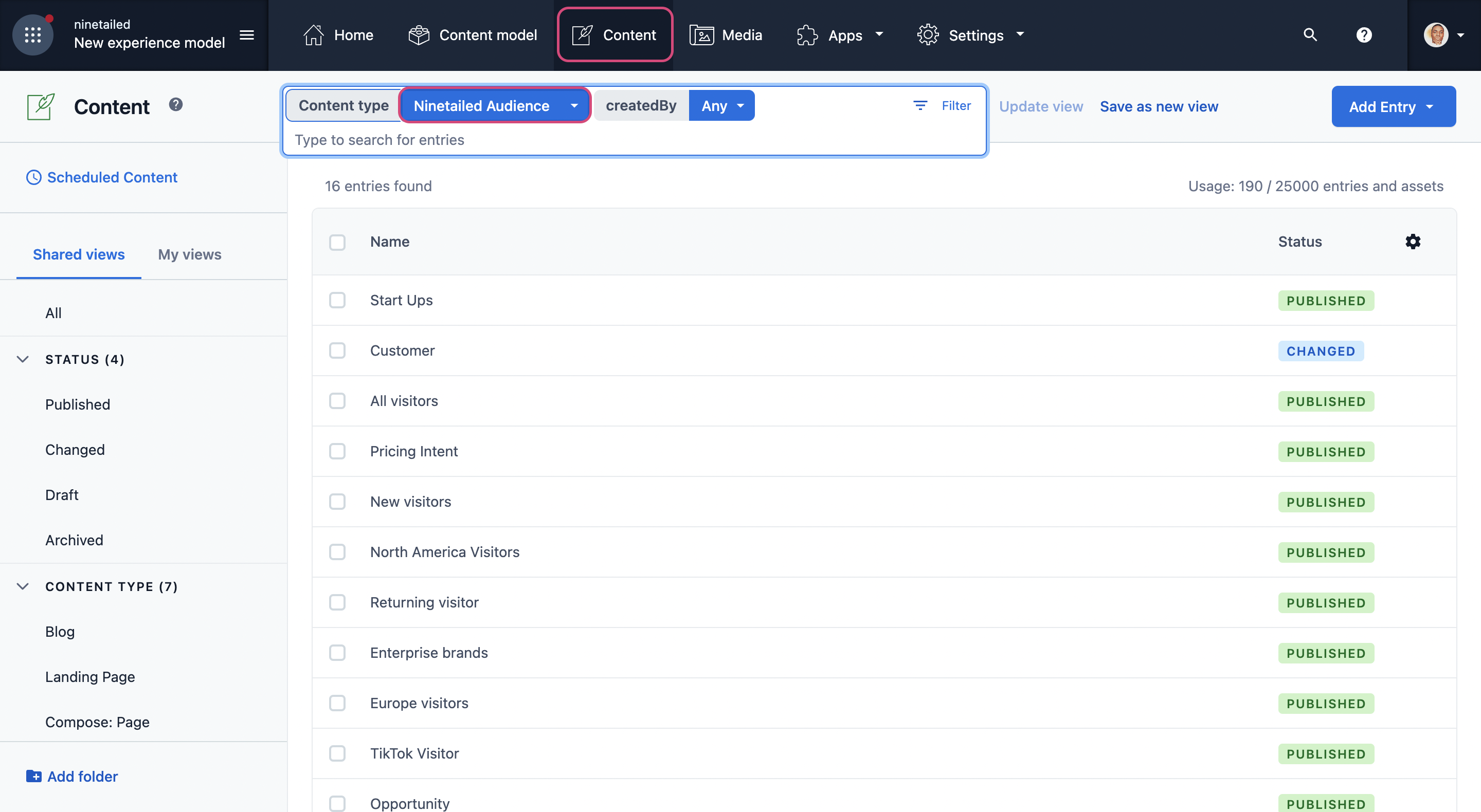Click the Content model box icon
This screenshot has height=812, width=1481.
pos(419,35)
